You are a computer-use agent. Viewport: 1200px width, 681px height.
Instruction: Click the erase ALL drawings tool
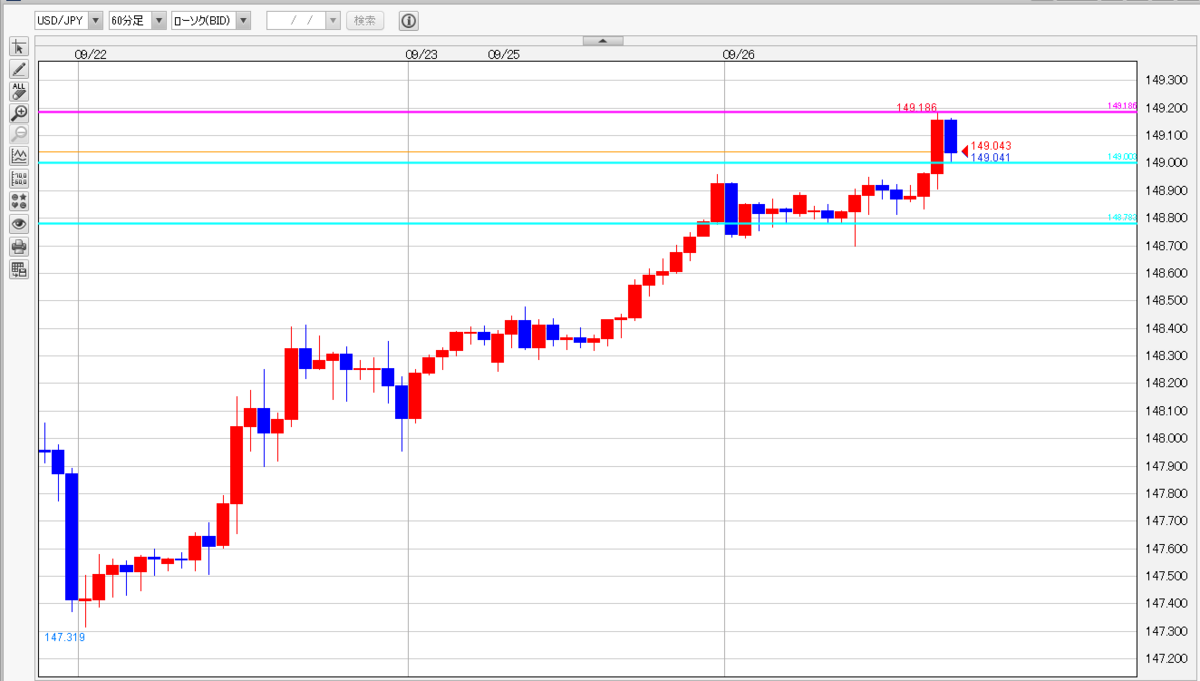(19, 91)
